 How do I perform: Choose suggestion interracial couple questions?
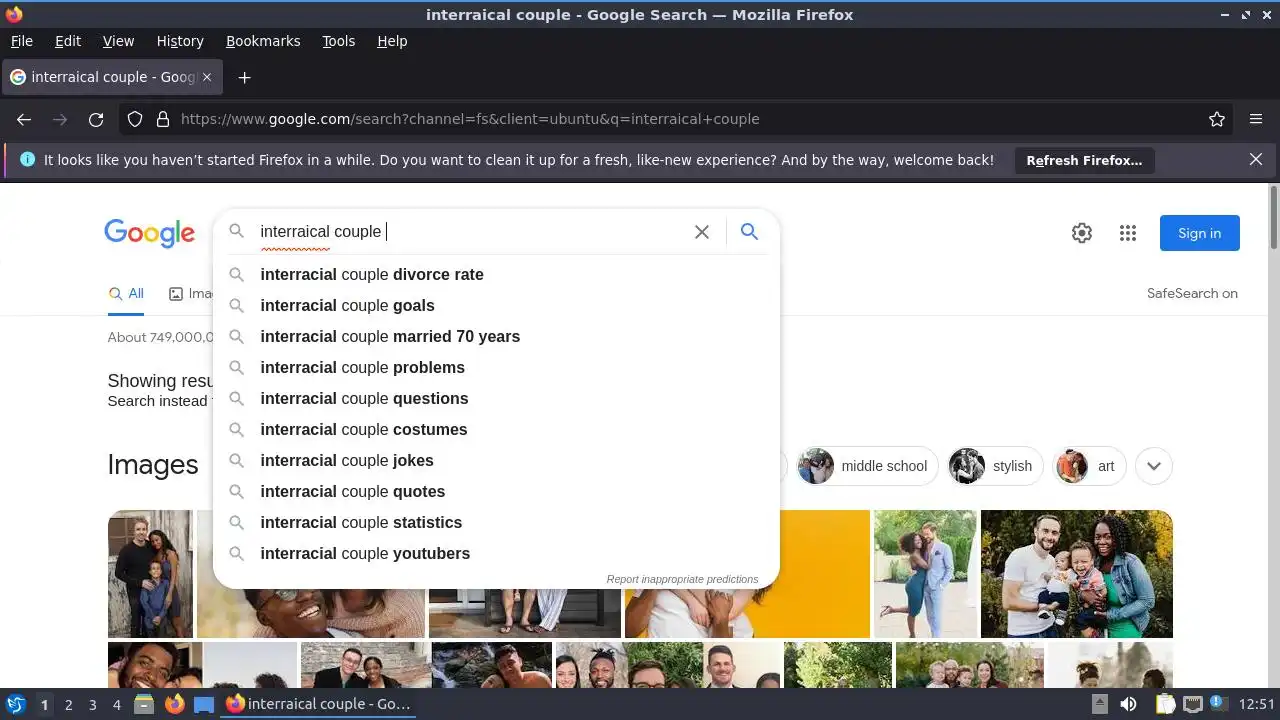click(496, 398)
